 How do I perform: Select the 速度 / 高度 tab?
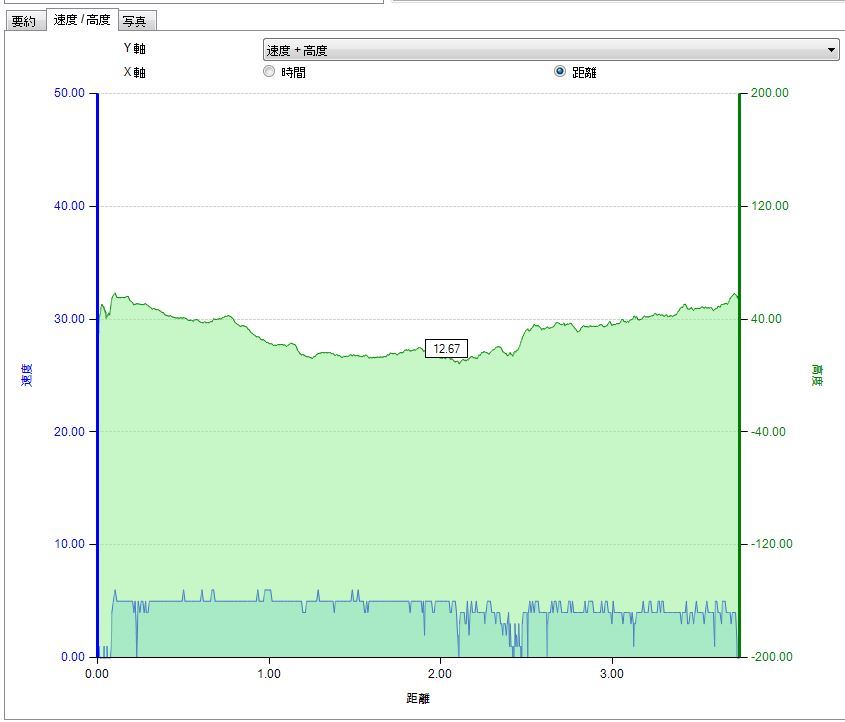tap(82, 20)
